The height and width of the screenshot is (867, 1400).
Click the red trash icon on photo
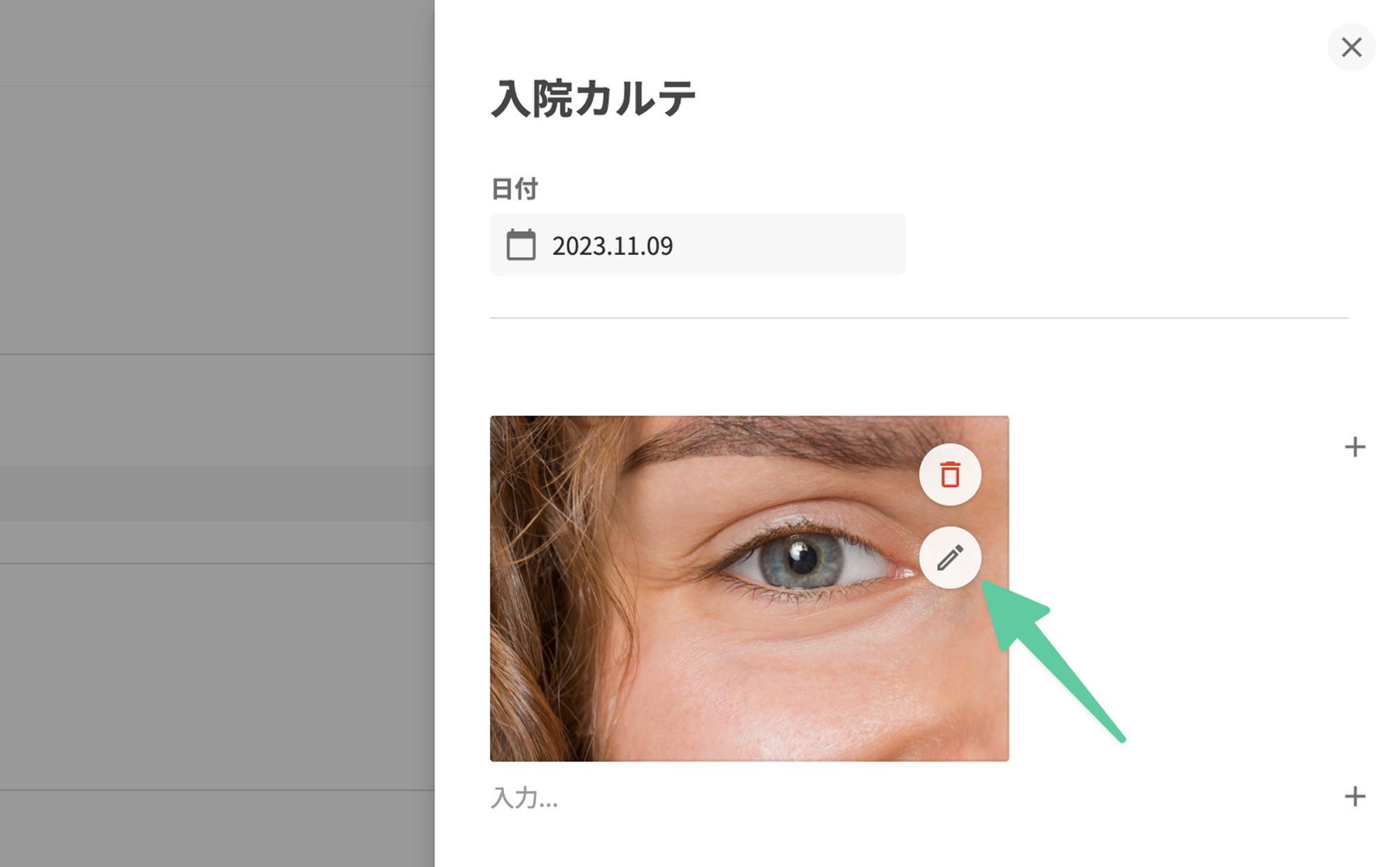[949, 474]
